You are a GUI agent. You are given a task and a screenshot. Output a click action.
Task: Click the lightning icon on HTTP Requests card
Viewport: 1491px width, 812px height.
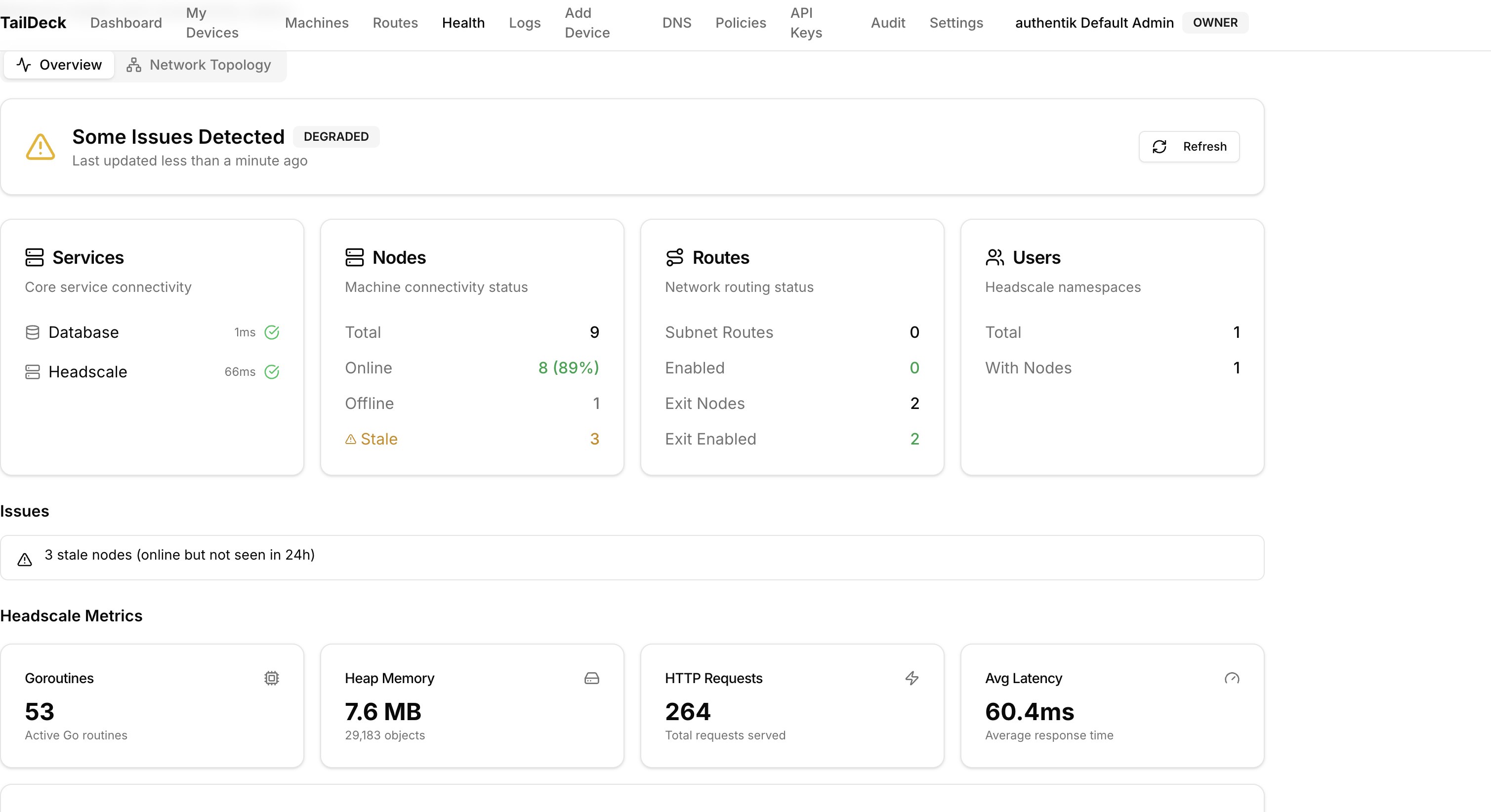point(911,678)
